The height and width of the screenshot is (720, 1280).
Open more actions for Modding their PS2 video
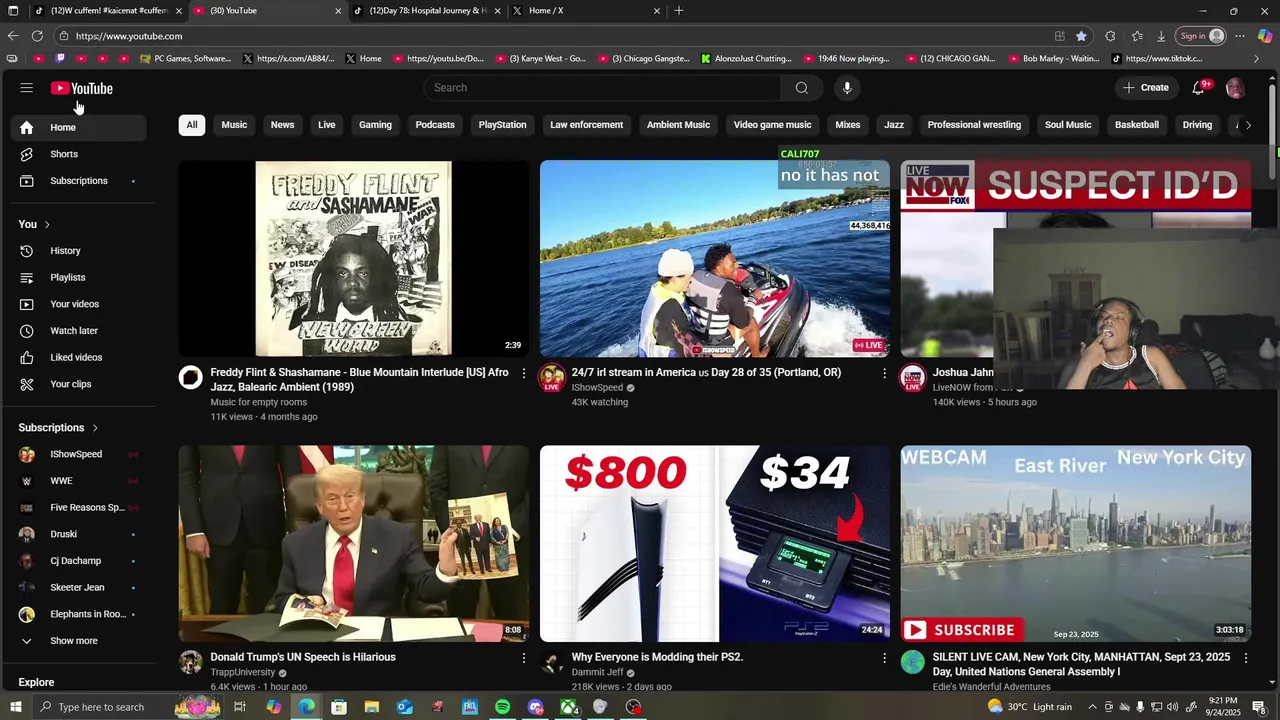click(884, 658)
